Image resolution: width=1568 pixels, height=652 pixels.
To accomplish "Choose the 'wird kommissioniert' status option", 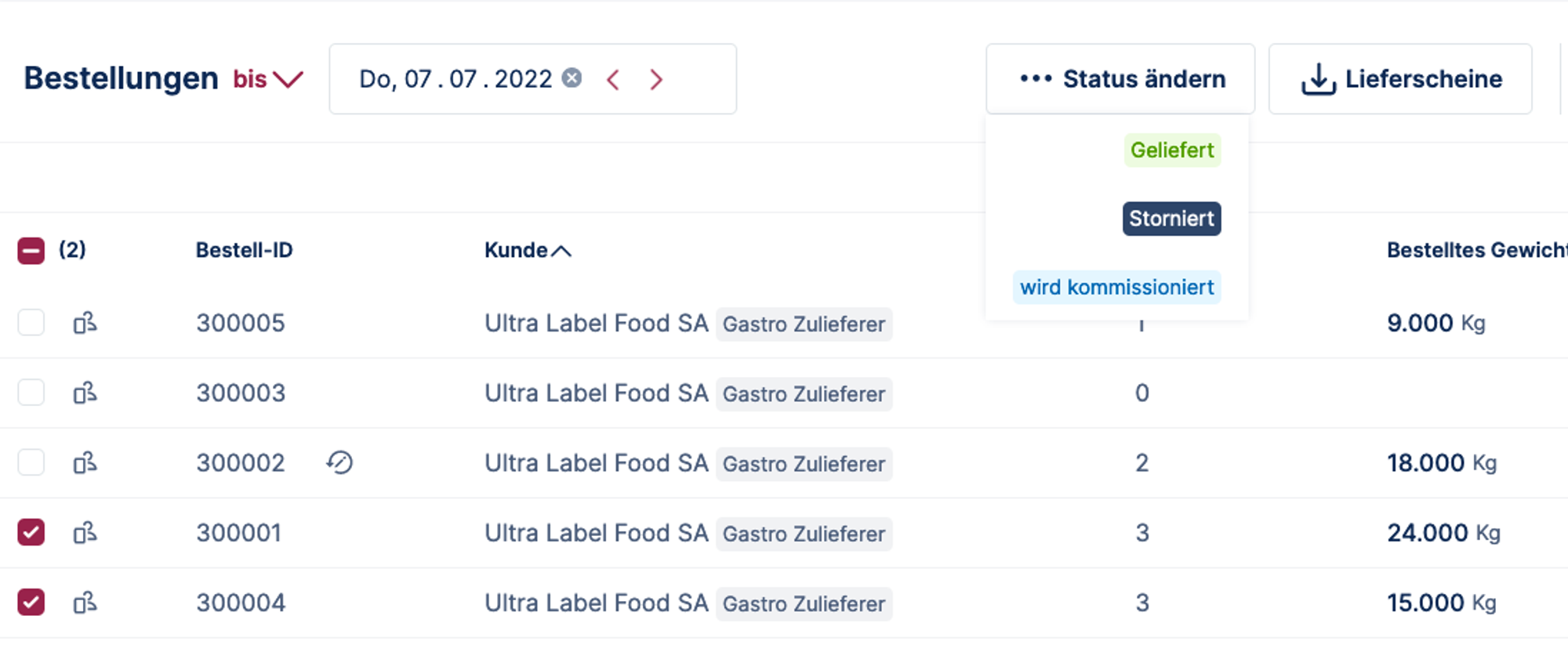I will click(x=1116, y=288).
